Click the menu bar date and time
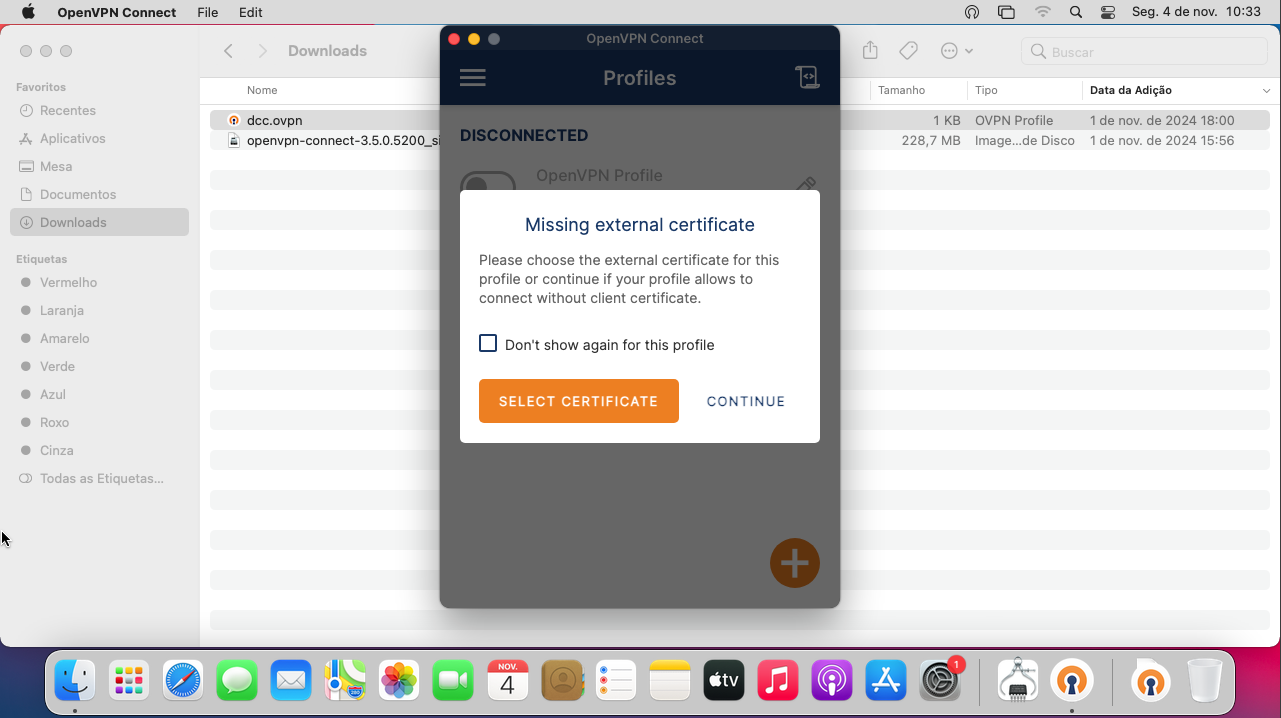Screen dimensions: 1281x718 click(x=1196, y=12)
